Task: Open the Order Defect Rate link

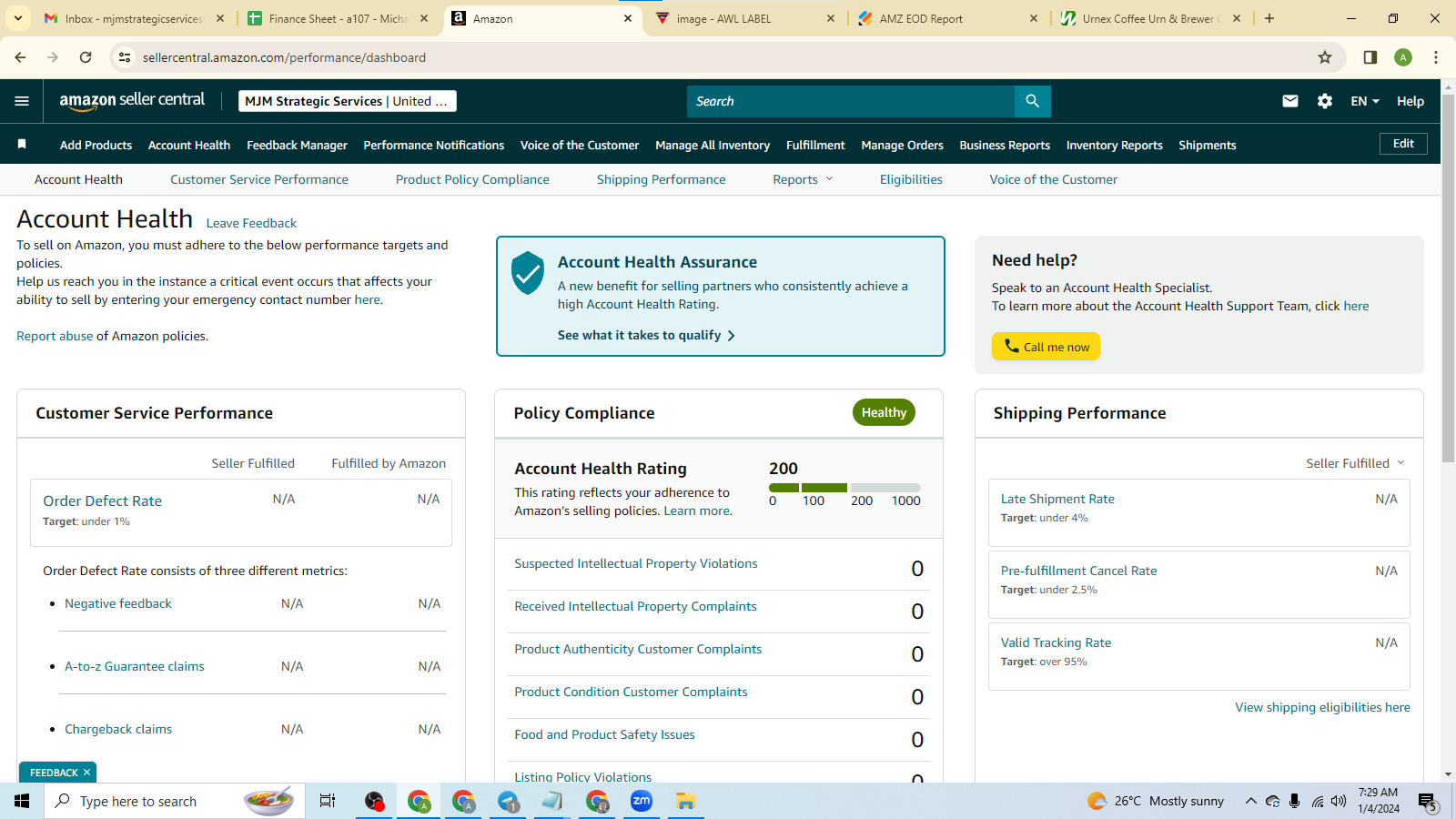Action: tap(103, 500)
